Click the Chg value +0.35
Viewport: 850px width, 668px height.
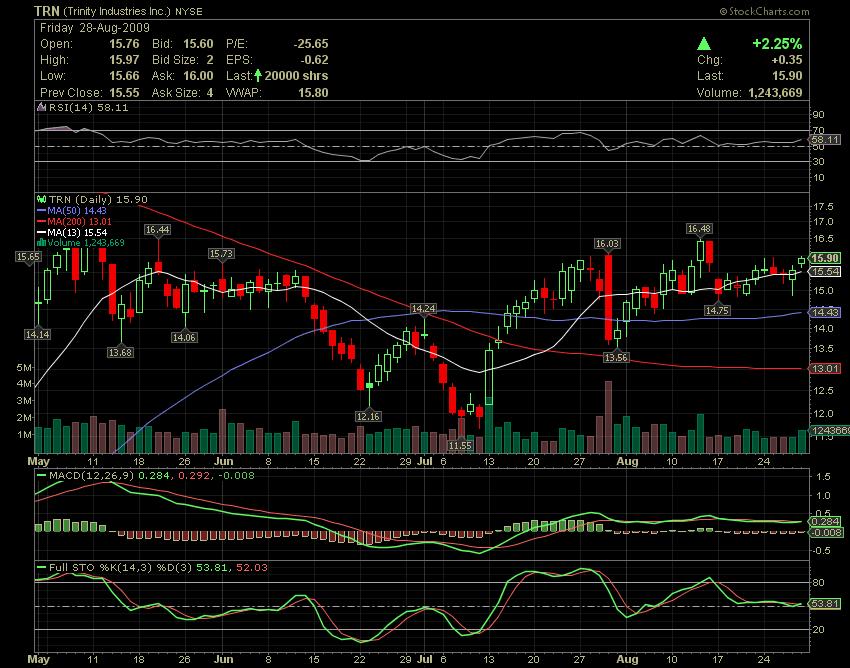coord(787,60)
